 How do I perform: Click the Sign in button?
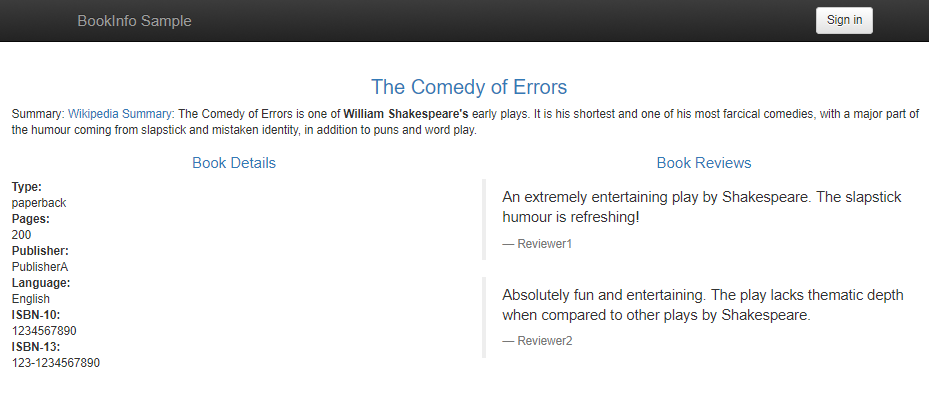[x=844, y=20]
